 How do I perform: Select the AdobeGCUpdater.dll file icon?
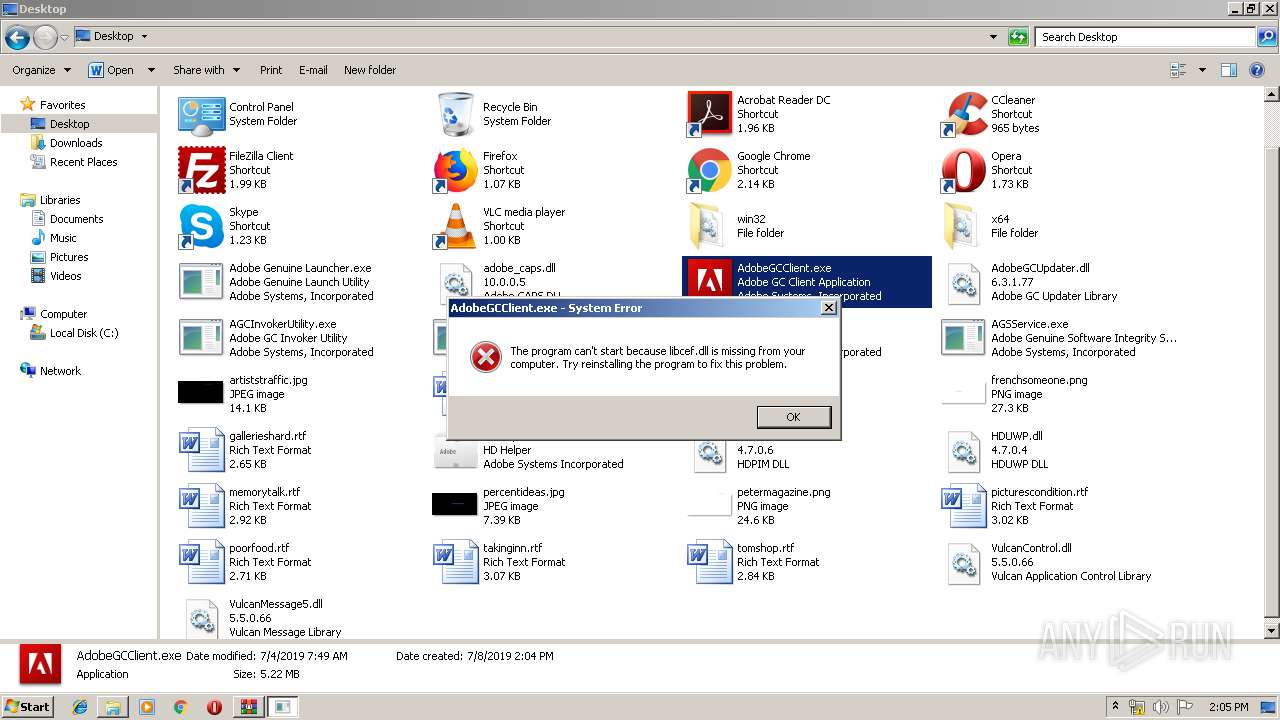(x=963, y=283)
